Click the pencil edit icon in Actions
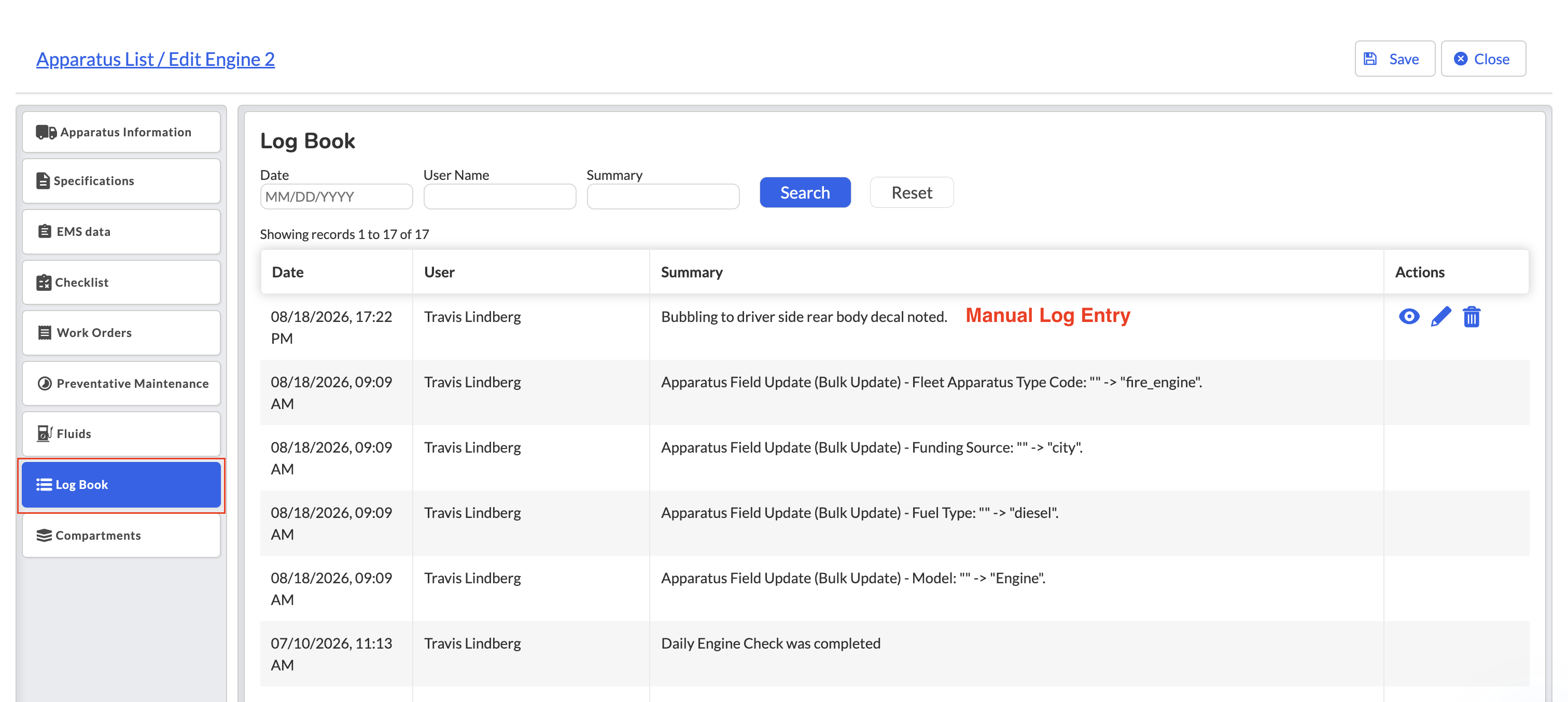Viewport: 1568px width, 702px height. pyautogui.click(x=1440, y=317)
